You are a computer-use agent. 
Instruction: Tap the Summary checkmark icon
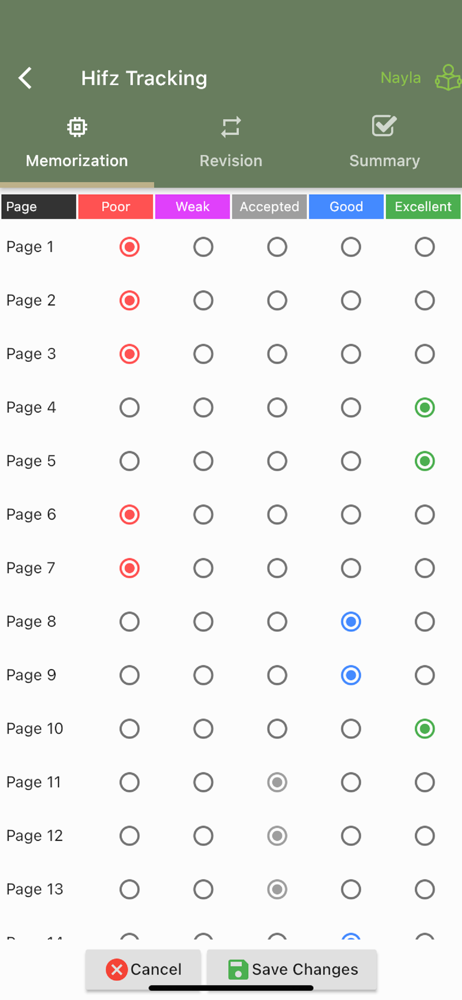click(x=384, y=126)
